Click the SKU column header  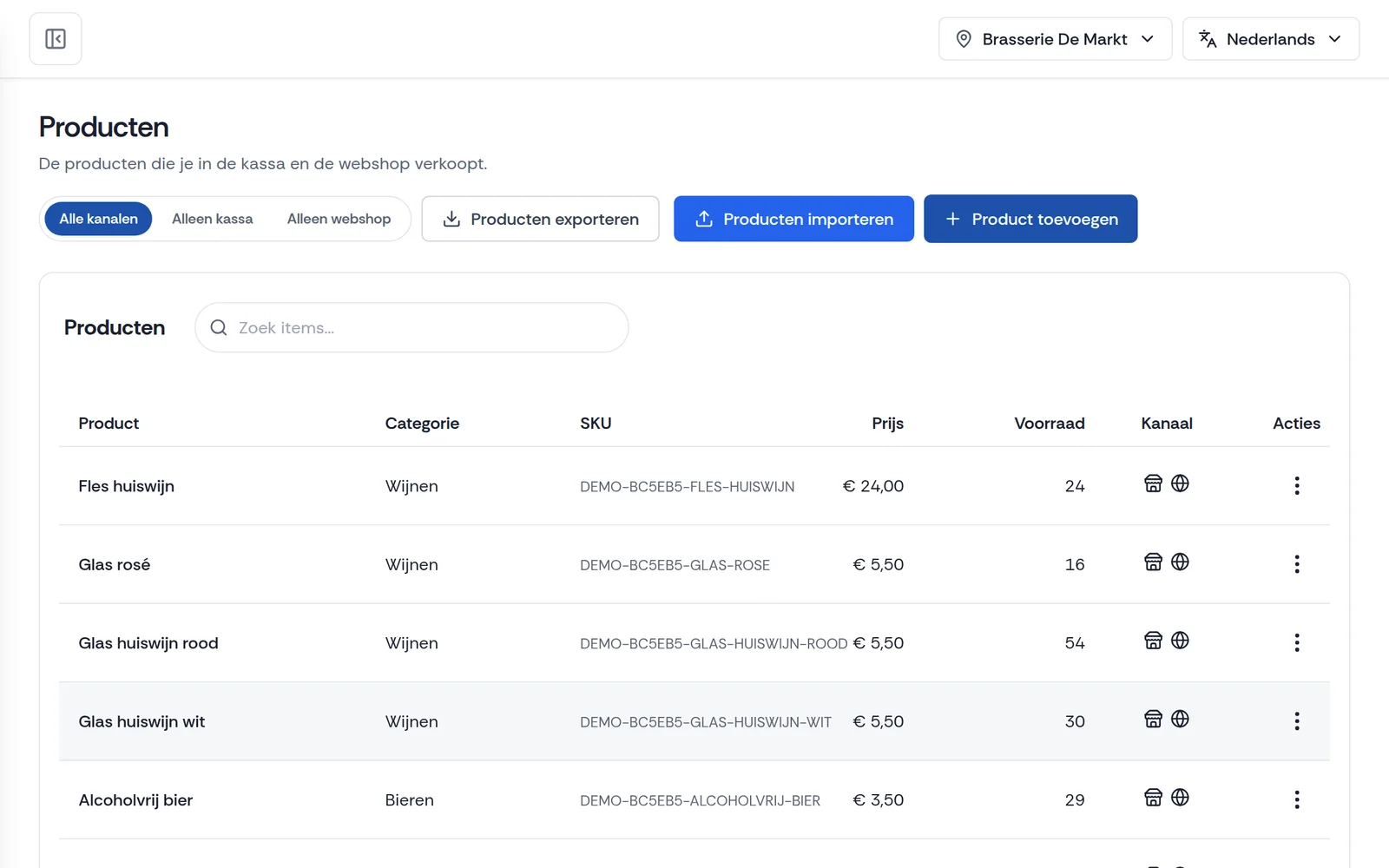click(596, 424)
